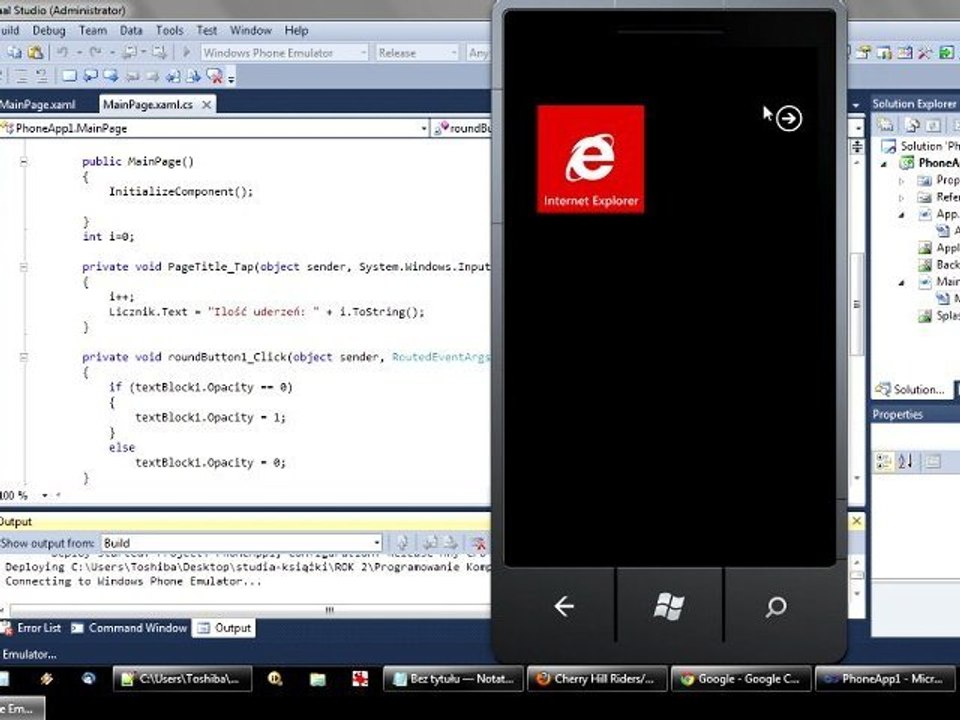Click the Start Debugging play arrow
This screenshot has height=720, width=960.
coord(187,53)
